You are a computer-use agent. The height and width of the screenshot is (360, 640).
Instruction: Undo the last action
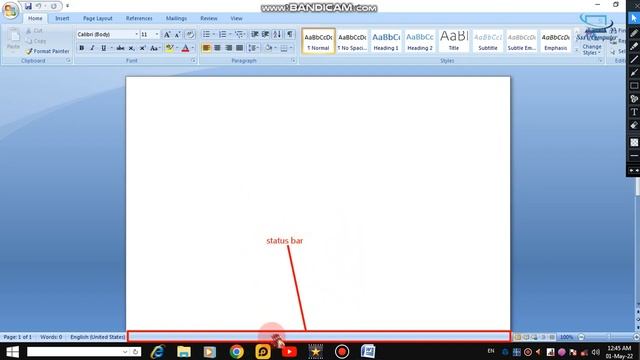point(38,6)
